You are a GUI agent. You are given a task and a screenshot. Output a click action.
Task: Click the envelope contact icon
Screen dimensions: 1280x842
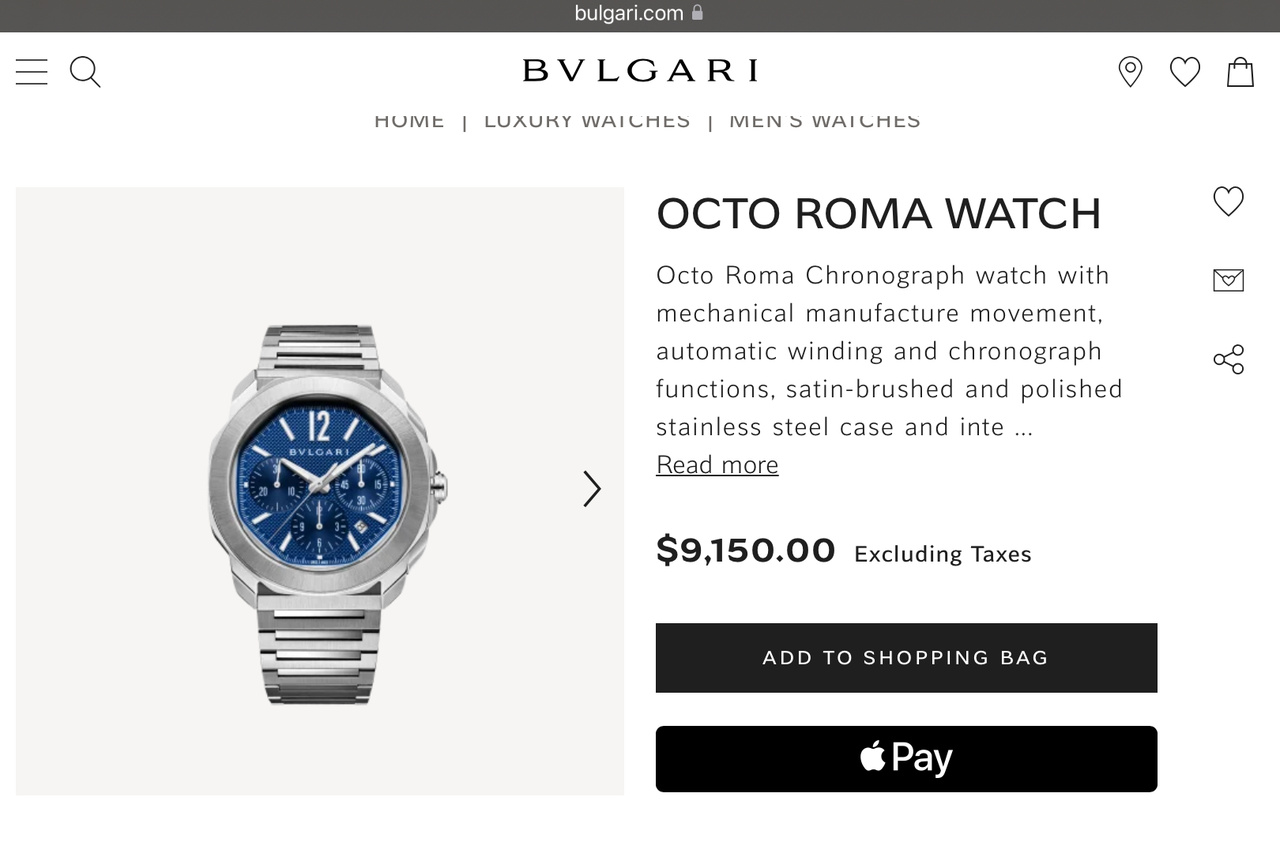[1228, 281]
